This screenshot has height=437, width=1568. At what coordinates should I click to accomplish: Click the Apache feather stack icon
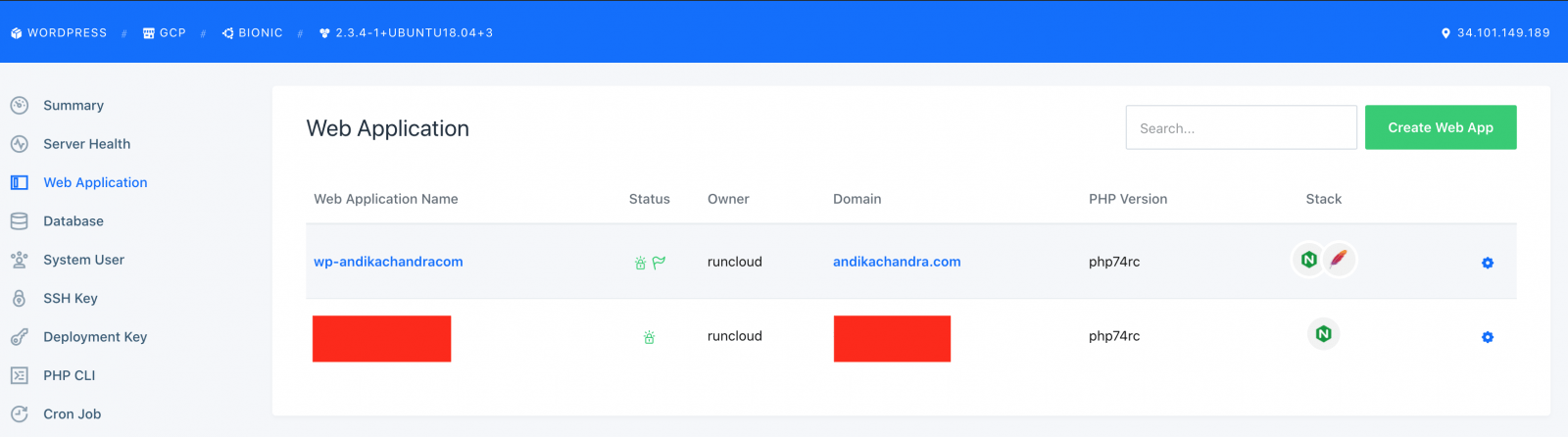[1339, 260]
